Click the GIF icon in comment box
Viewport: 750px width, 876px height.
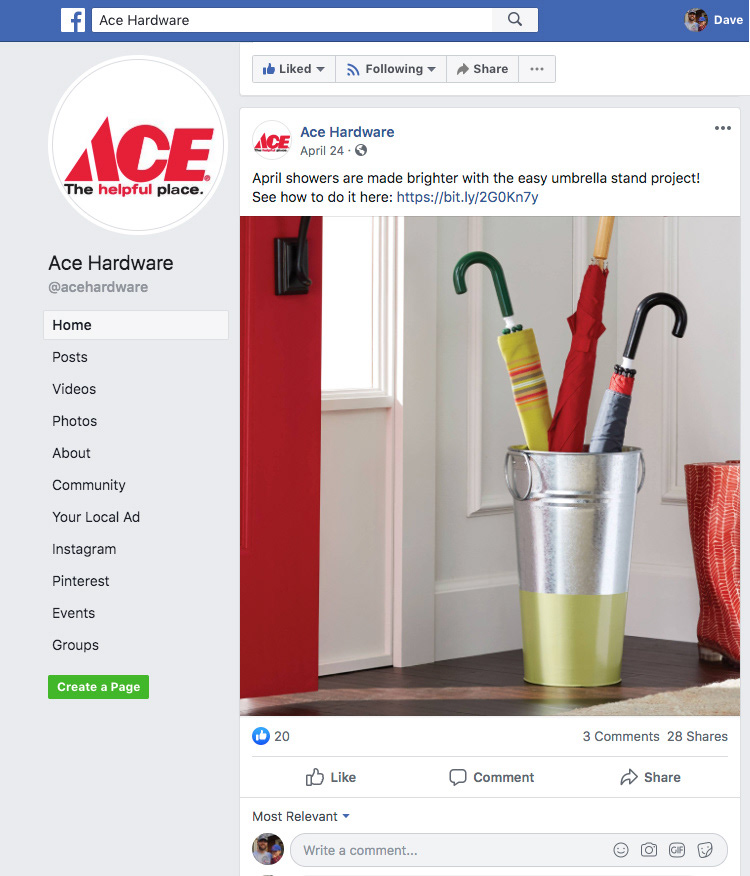677,850
